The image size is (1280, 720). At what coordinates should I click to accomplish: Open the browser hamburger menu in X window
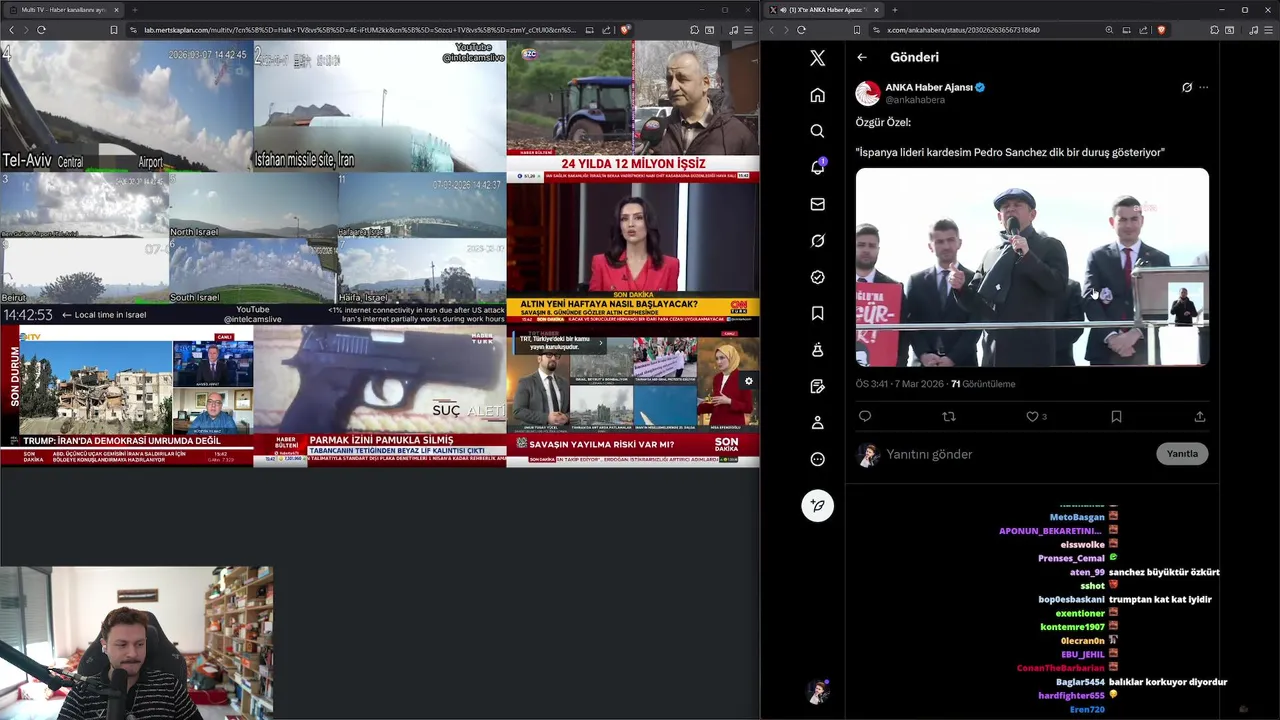[x=1269, y=30]
